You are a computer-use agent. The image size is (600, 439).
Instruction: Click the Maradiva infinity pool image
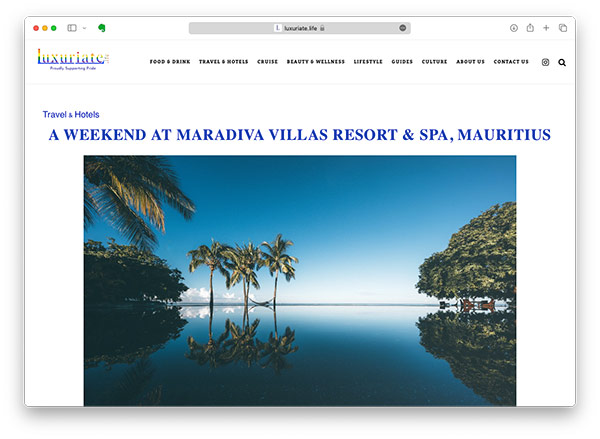click(x=300, y=281)
